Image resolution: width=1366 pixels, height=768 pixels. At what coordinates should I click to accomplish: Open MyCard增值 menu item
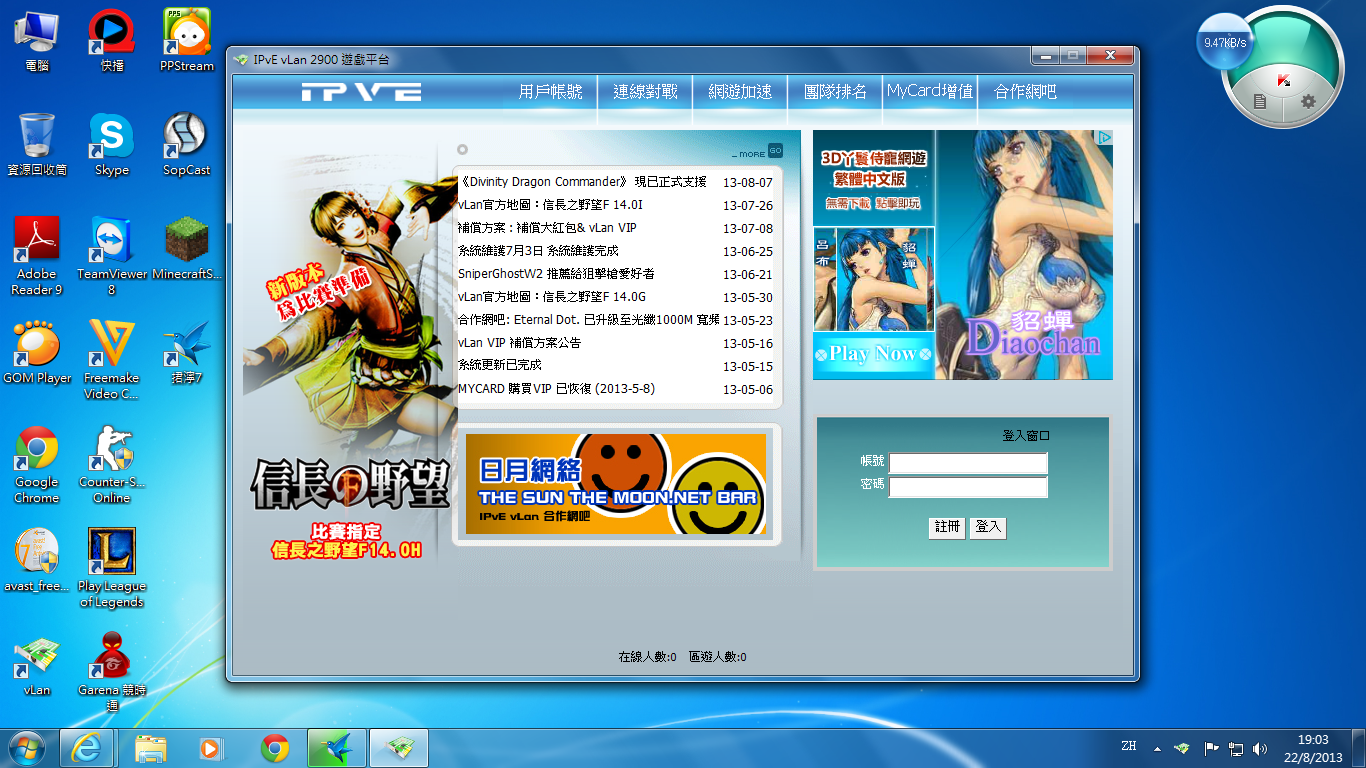[929, 92]
